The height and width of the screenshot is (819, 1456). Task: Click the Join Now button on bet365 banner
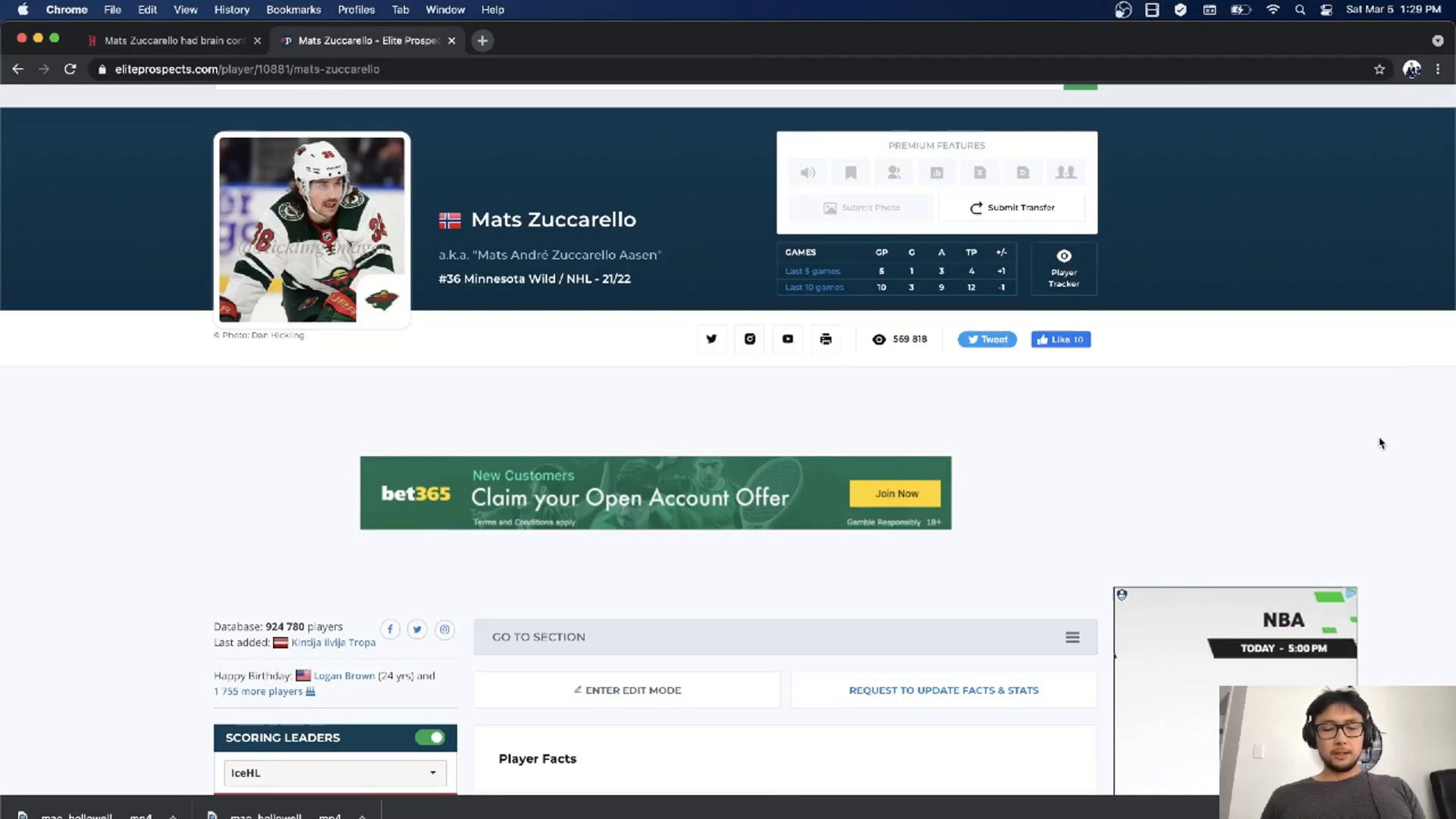(x=895, y=493)
